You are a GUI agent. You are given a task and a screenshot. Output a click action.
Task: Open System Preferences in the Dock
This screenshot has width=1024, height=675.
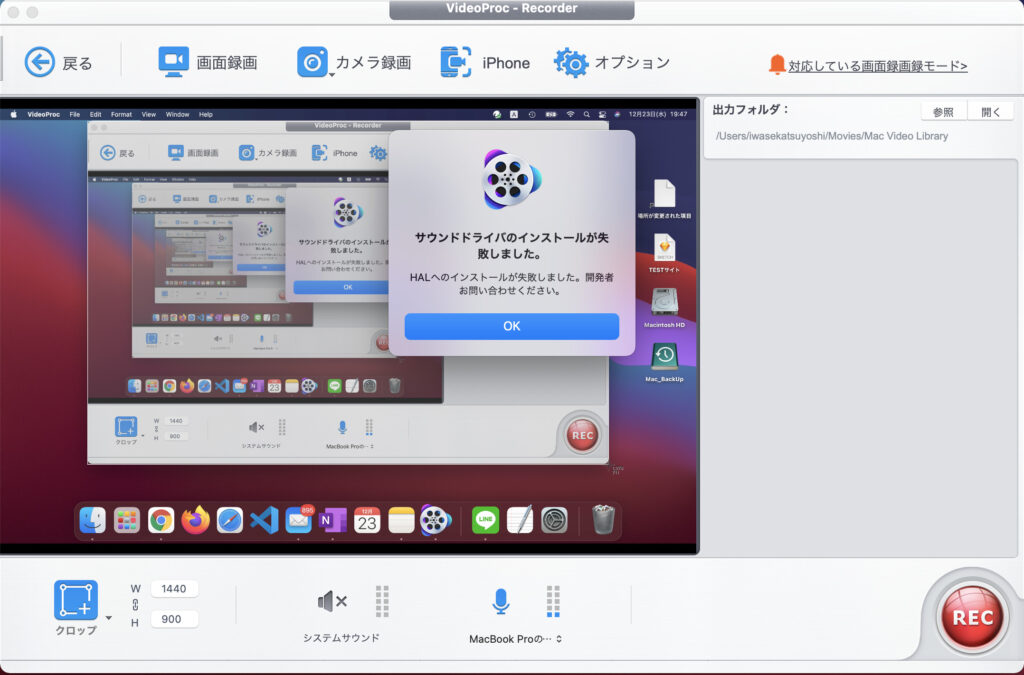[554, 520]
